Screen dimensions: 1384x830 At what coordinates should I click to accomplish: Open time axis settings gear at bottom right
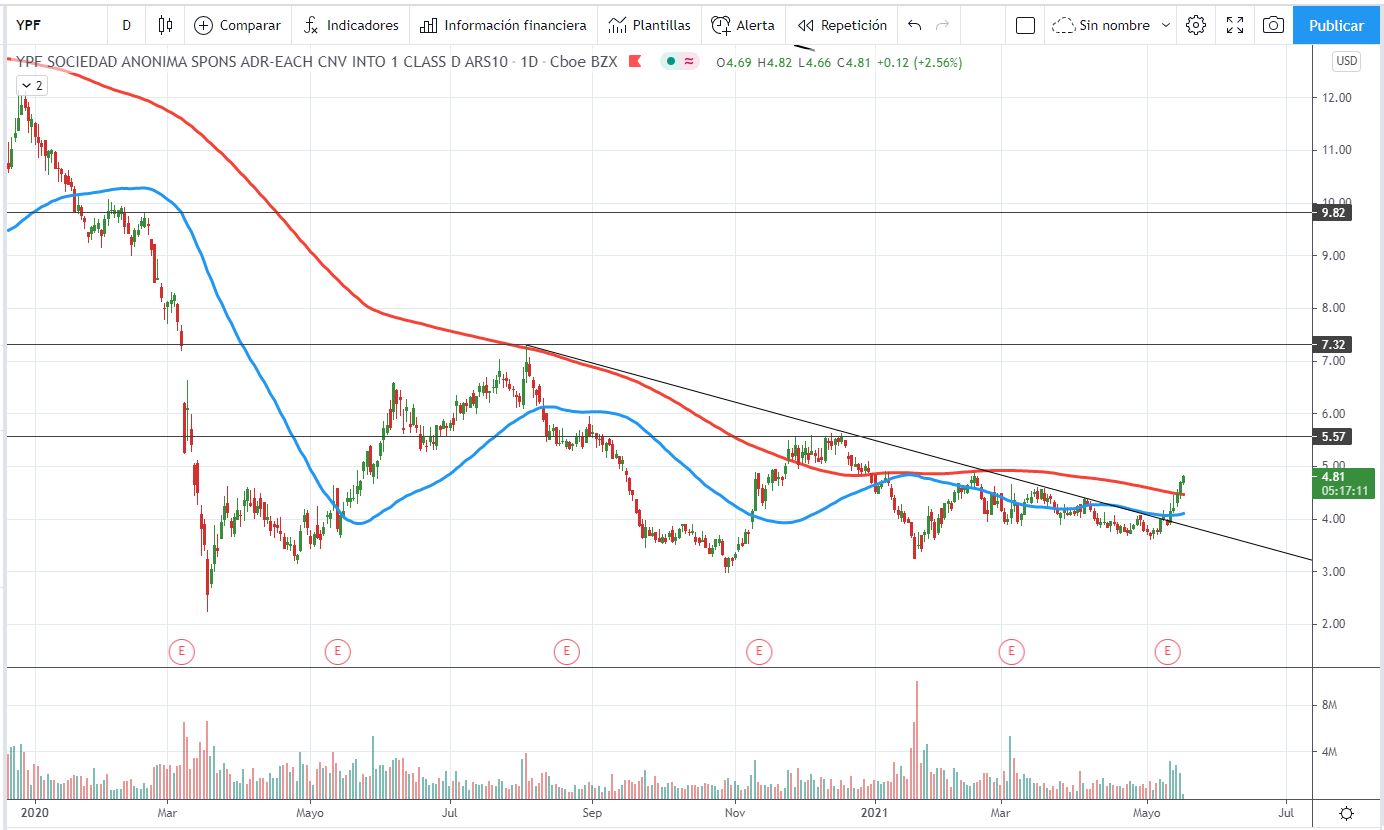1347,813
